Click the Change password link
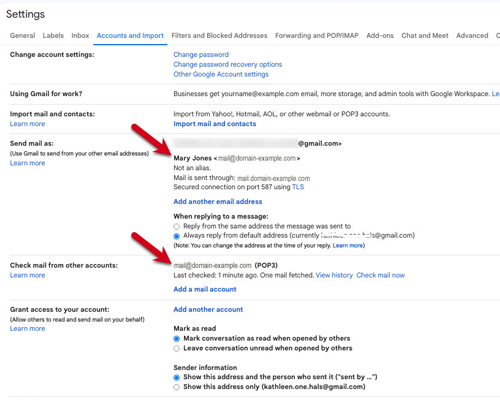 (x=201, y=55)
